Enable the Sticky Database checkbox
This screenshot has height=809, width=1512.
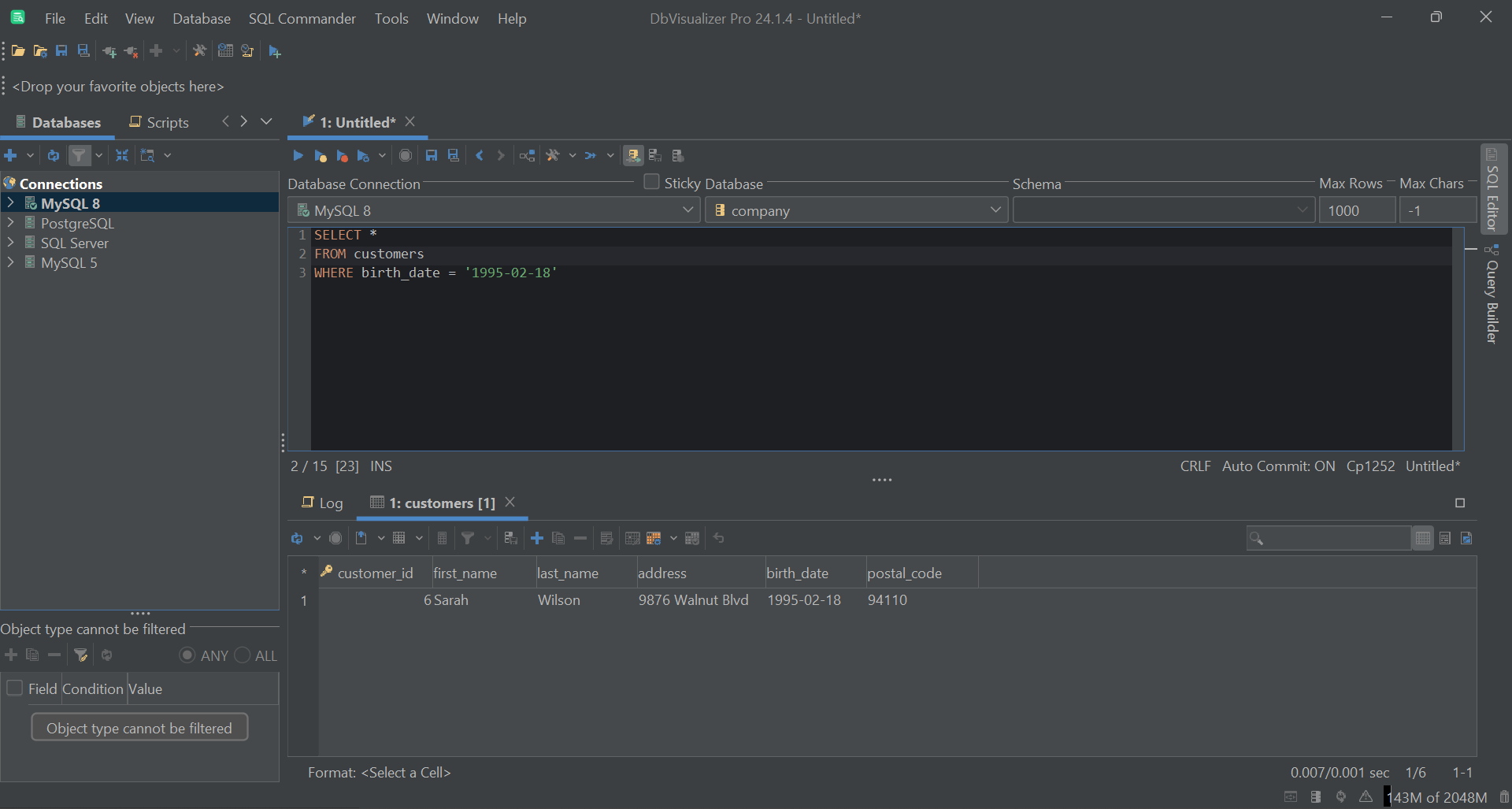651,182
